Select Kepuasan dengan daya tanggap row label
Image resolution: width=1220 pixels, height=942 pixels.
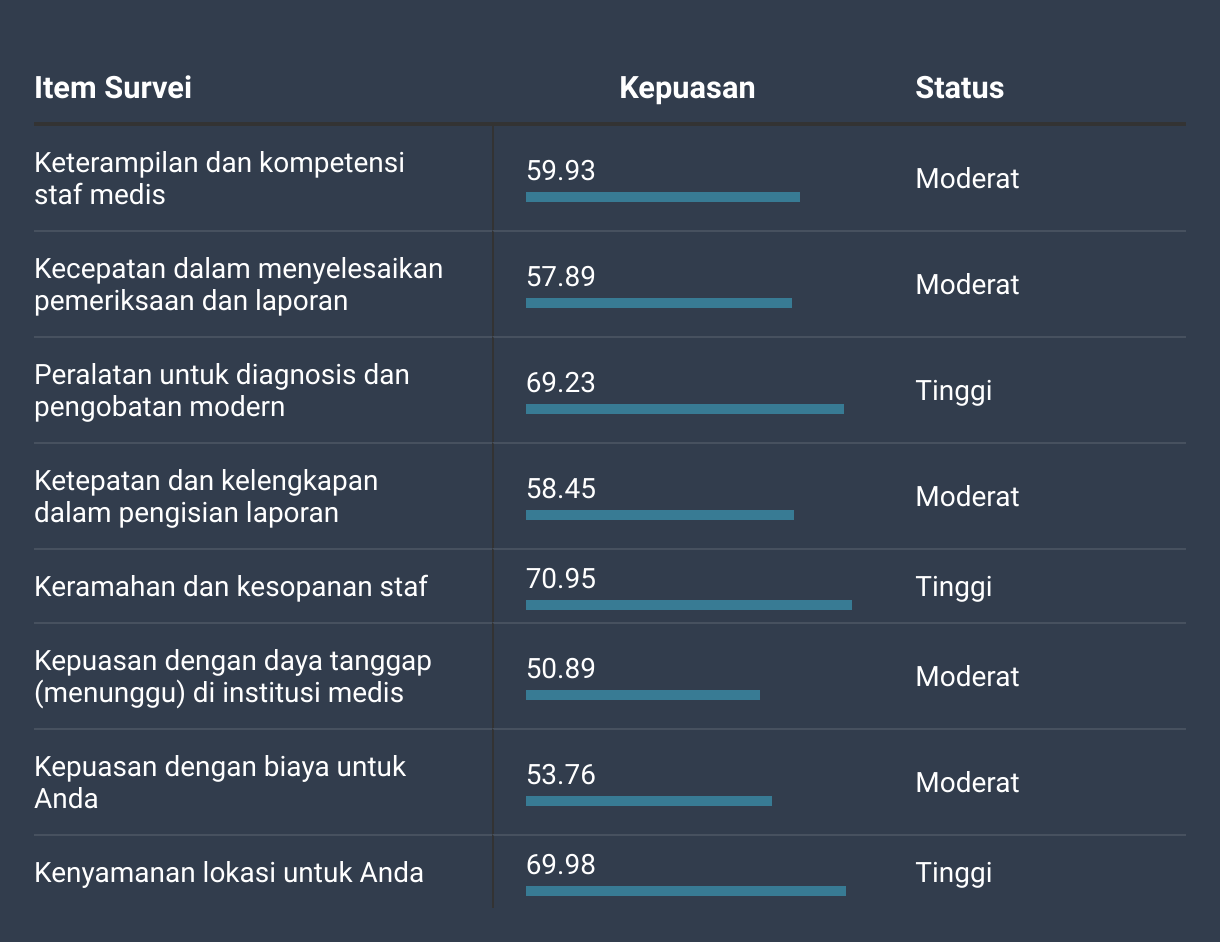click(x=233, y=676)
